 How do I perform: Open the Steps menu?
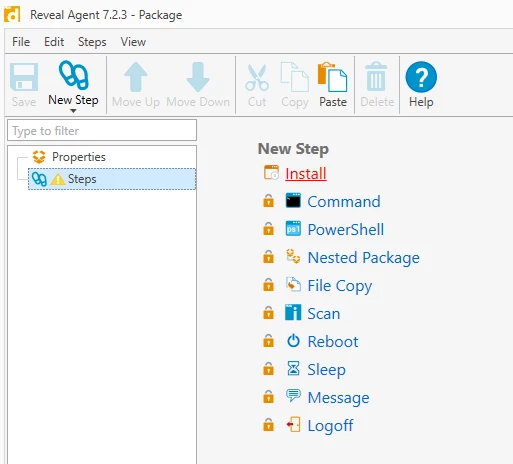(x=92, y=42)
